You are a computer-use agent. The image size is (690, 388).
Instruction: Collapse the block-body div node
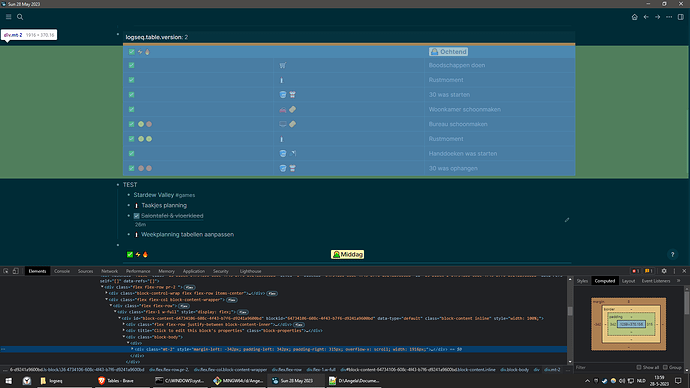tap(124, 337)
